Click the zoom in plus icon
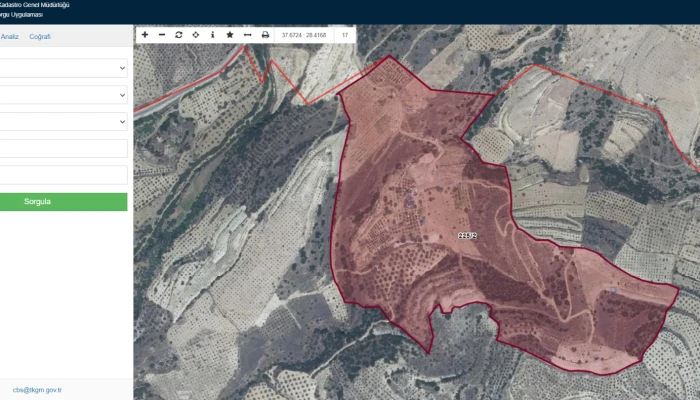 coord(145,34)
